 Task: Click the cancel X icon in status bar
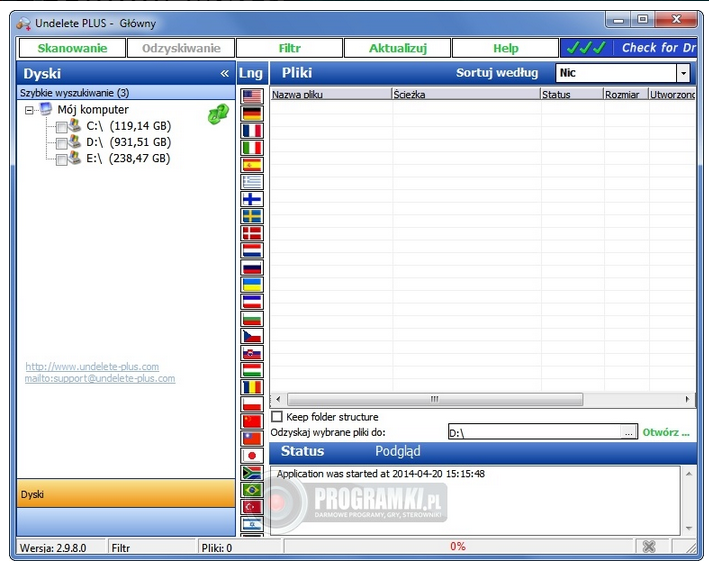tap(649, 546)
